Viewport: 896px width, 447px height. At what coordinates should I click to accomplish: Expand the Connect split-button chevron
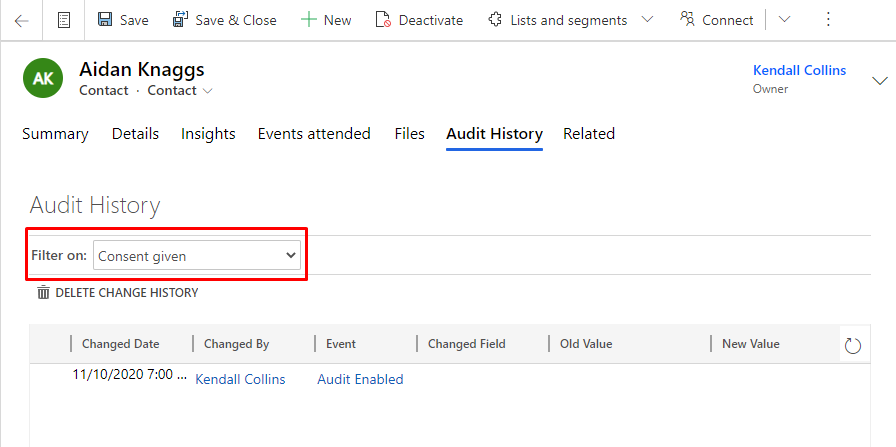tap(785, 20)
